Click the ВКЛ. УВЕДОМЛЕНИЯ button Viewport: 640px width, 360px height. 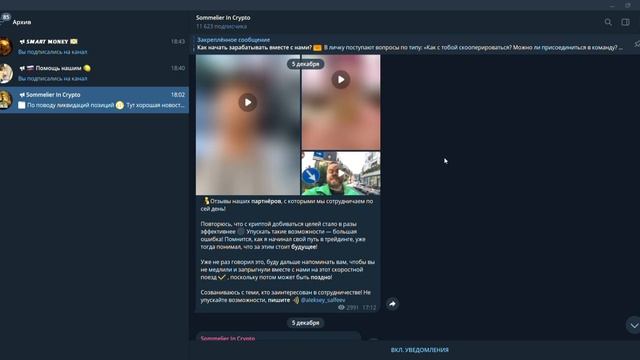(x=420, y=350)
